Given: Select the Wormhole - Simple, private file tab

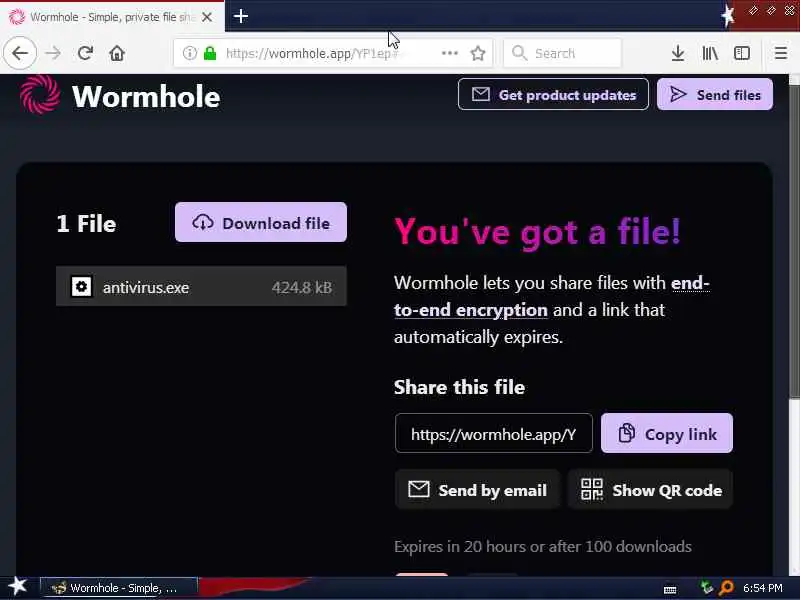Looking at the screenshot, I should tap(112, 17).
